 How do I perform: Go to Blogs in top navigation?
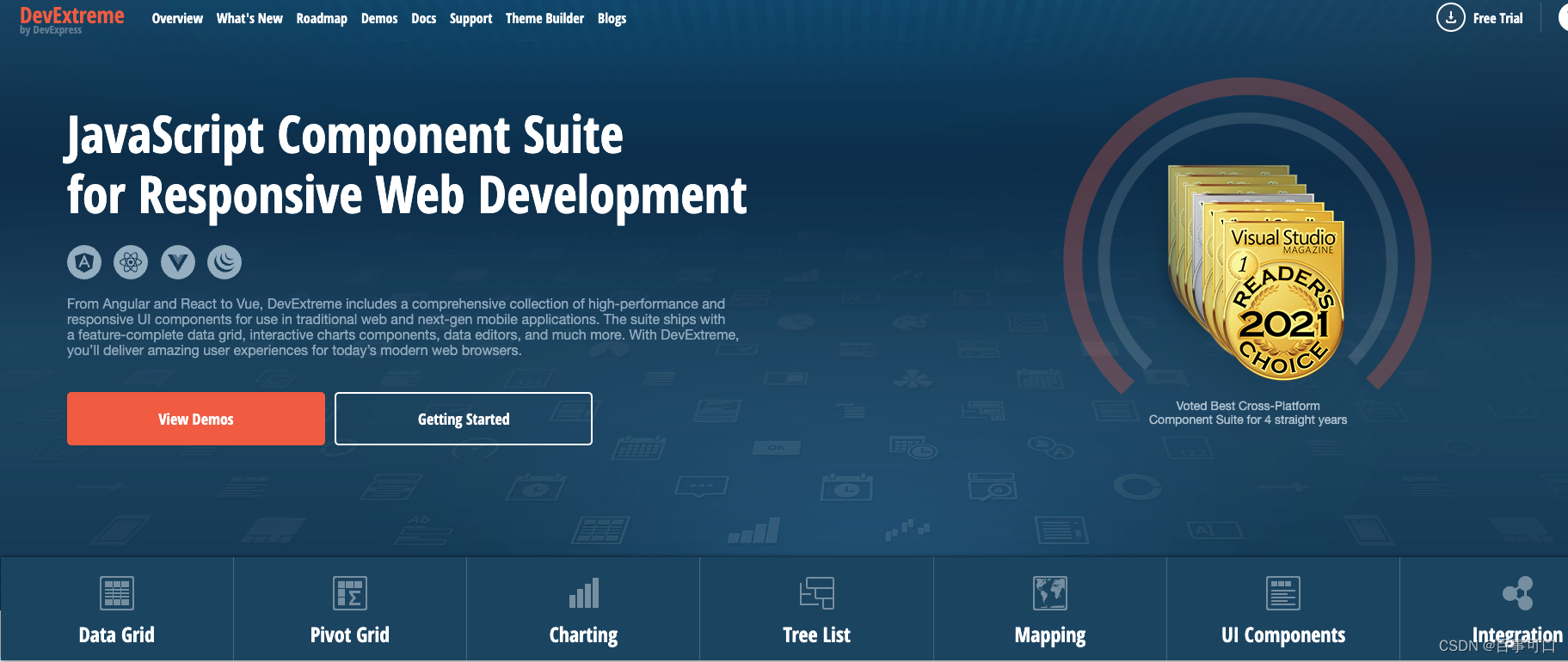[612, 18]
